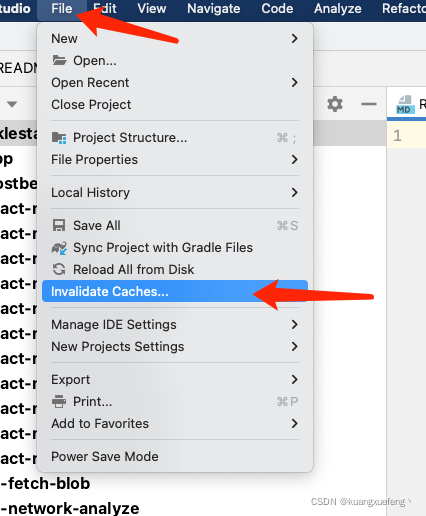426x516 pixels.
Task: Click the folder icon beside Open...
Action: (59, 60)
